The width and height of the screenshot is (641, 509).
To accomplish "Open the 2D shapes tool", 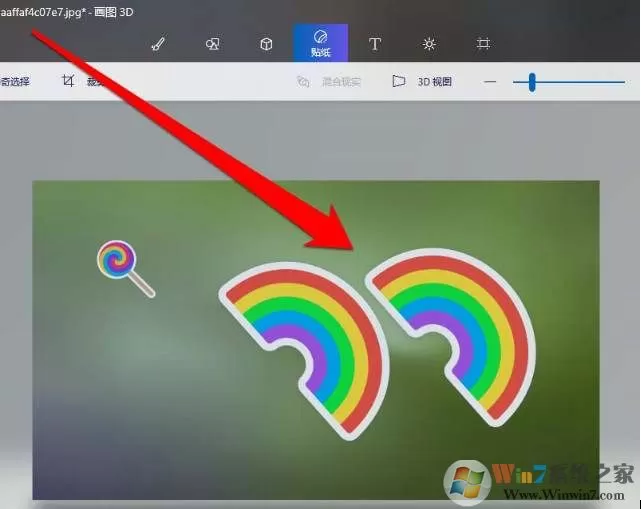I will [x=213, y=44].
